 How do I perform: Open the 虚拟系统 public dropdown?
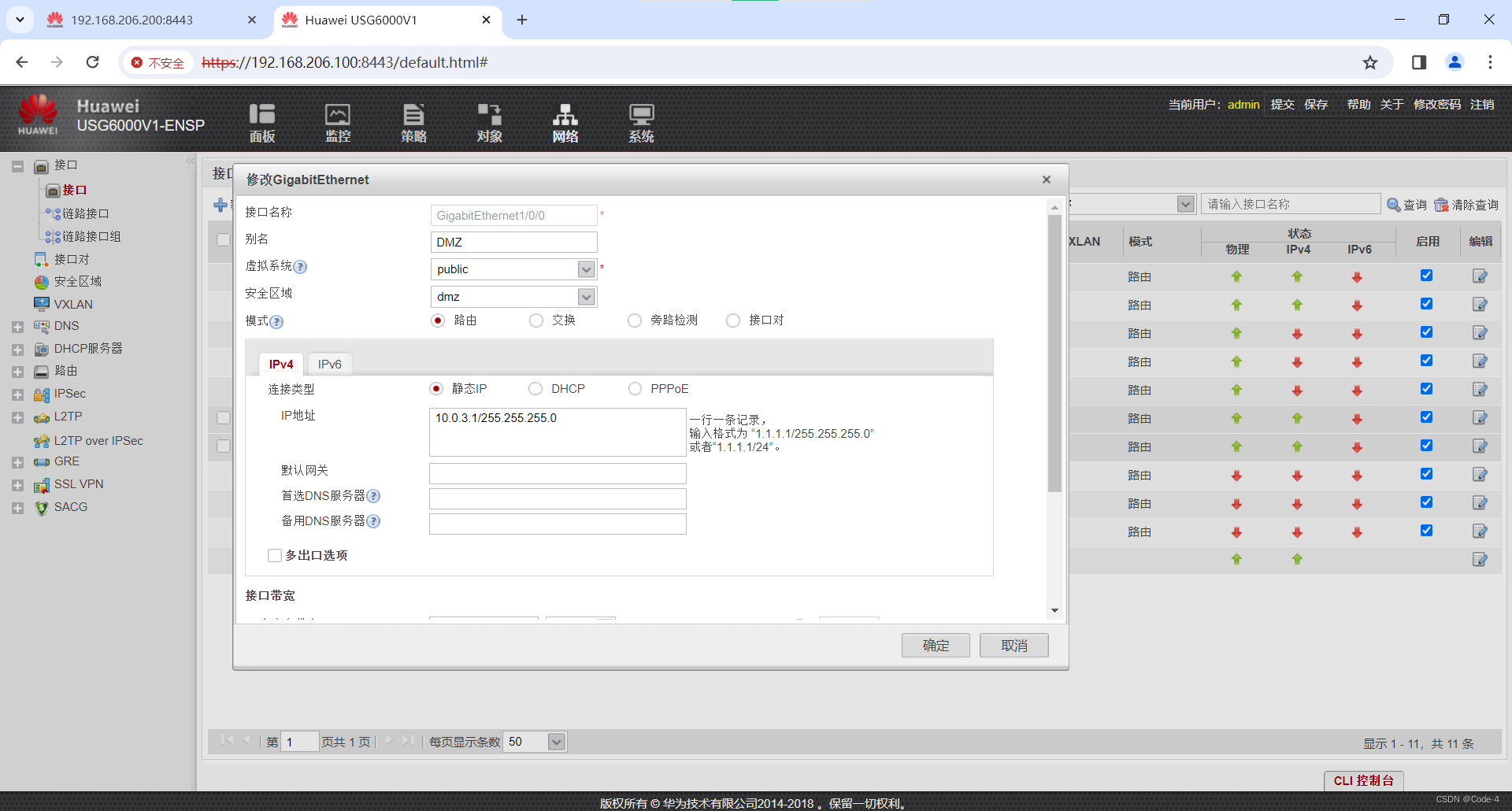pos(586,269)
